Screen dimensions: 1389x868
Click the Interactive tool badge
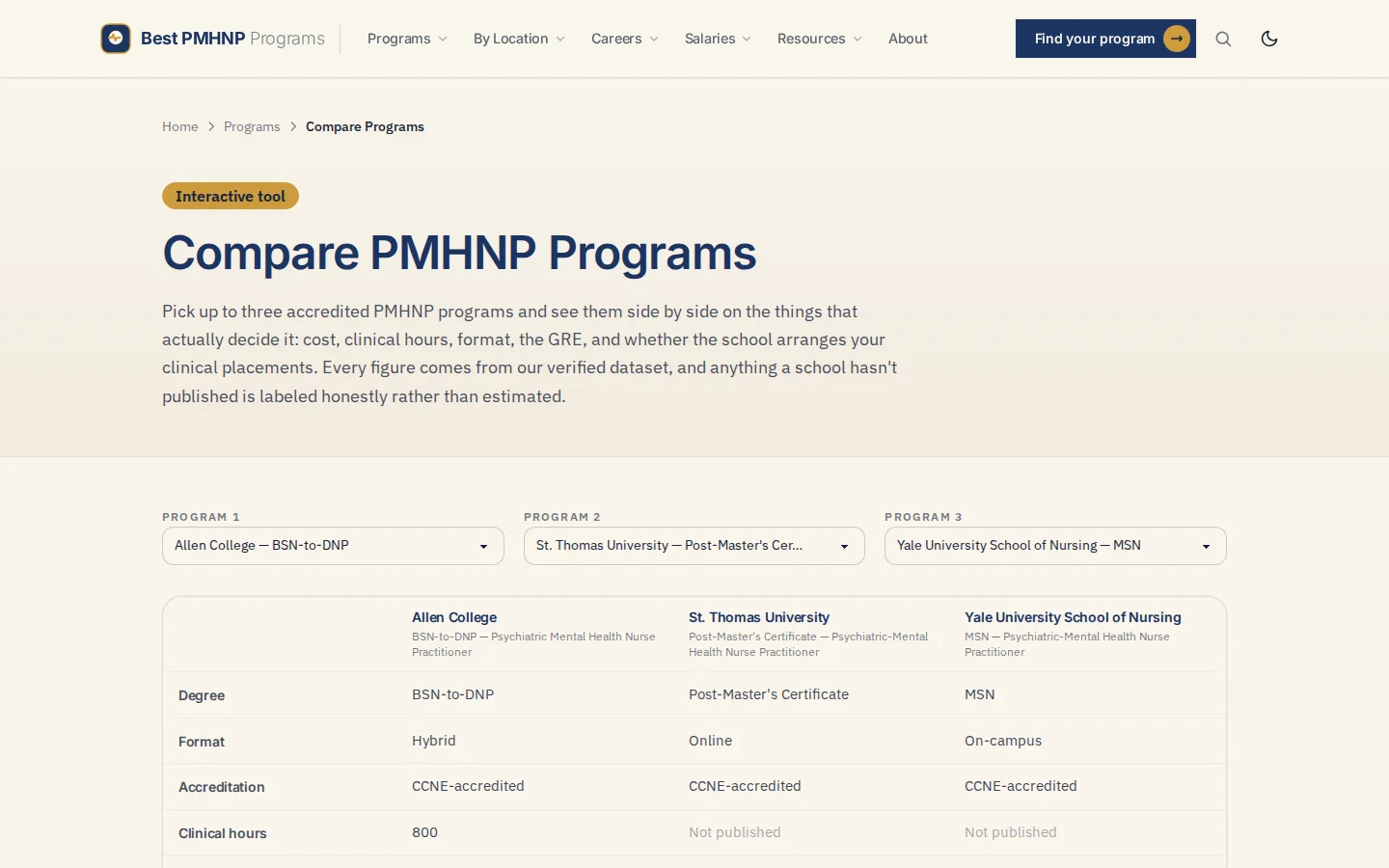[x=231, y=196]
